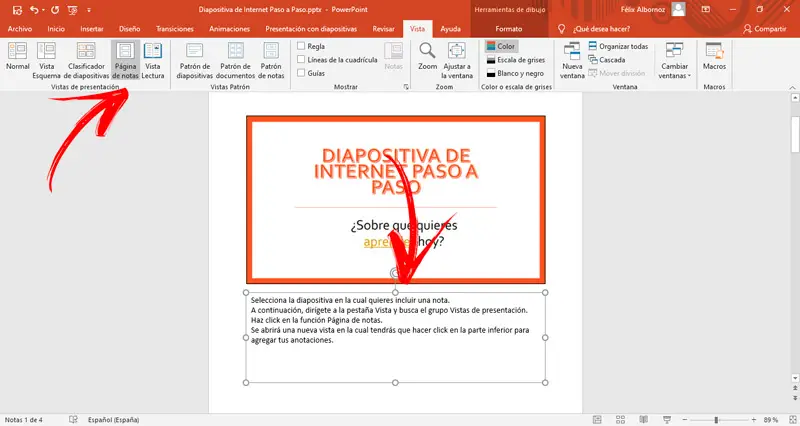Viewport: 800px width, 426px height.
Task: Open a Nueva ventana
Action: click(x=572, y=60)
